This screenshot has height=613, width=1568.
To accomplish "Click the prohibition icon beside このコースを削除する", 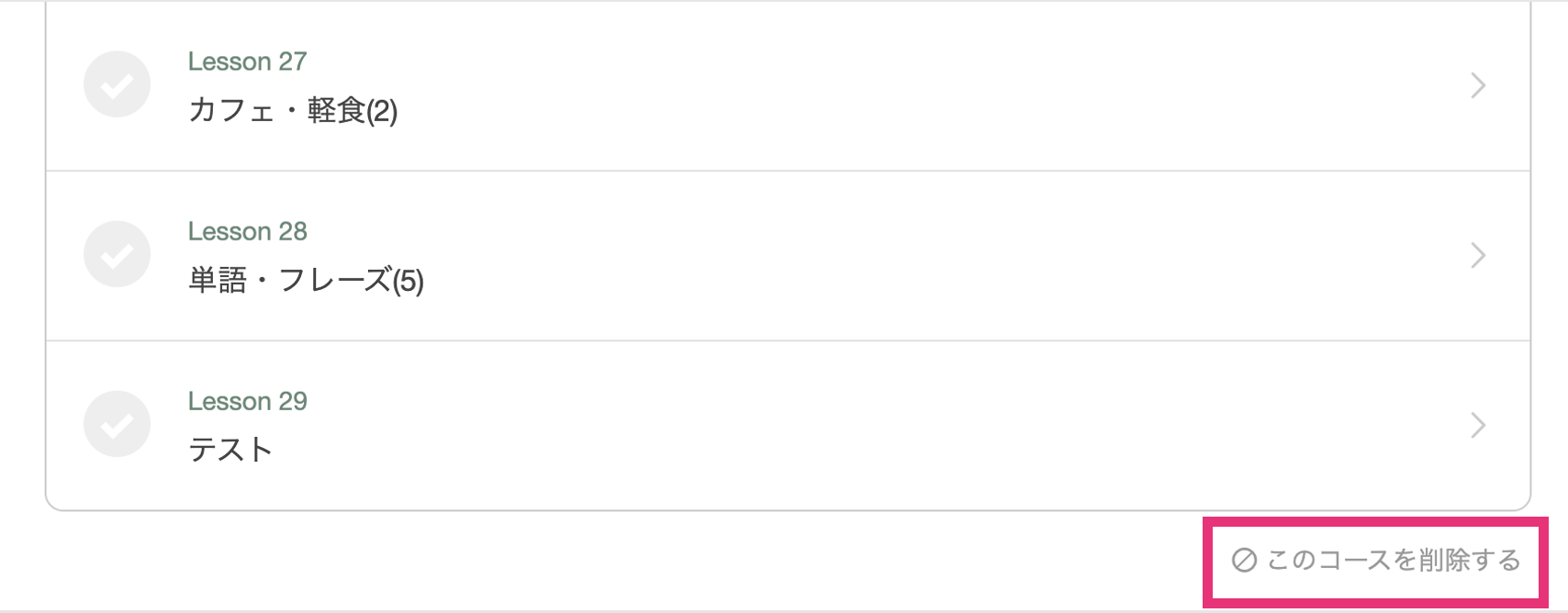I will coord(1244,560).
